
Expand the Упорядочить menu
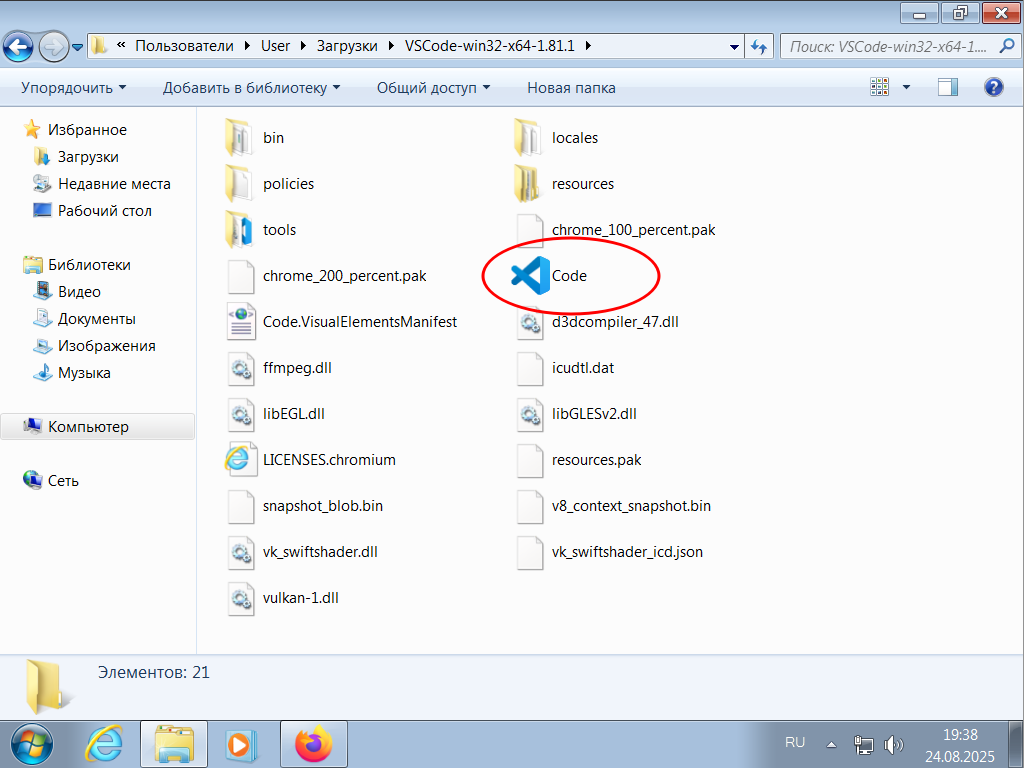[73, 88]
